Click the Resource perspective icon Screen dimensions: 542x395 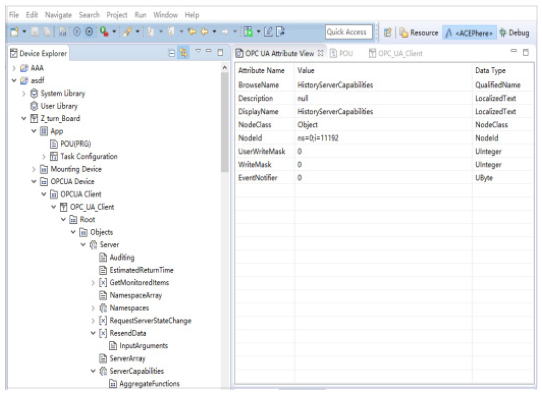pos(404,33)
